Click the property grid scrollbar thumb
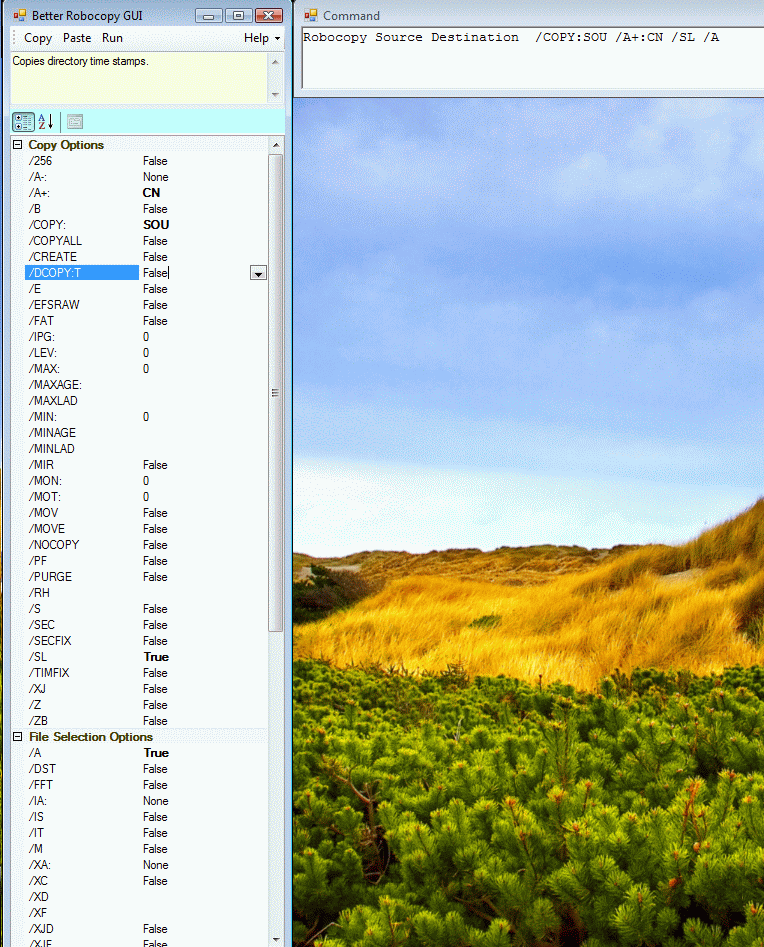This screenshot has height=947, width=764. click(x=276, y=393)
